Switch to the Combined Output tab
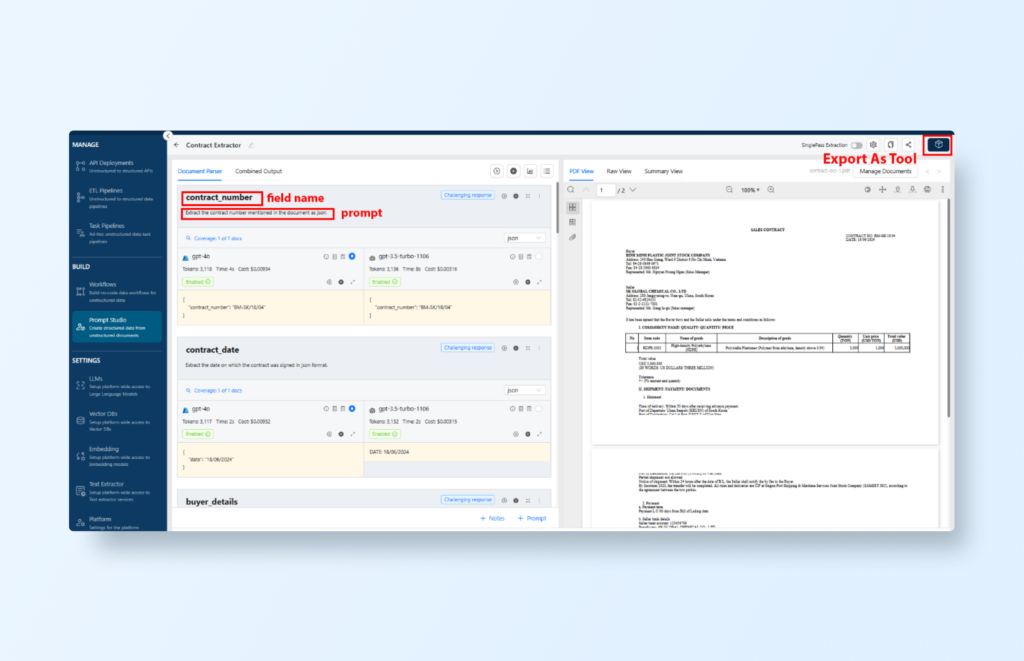 (258, 171)
